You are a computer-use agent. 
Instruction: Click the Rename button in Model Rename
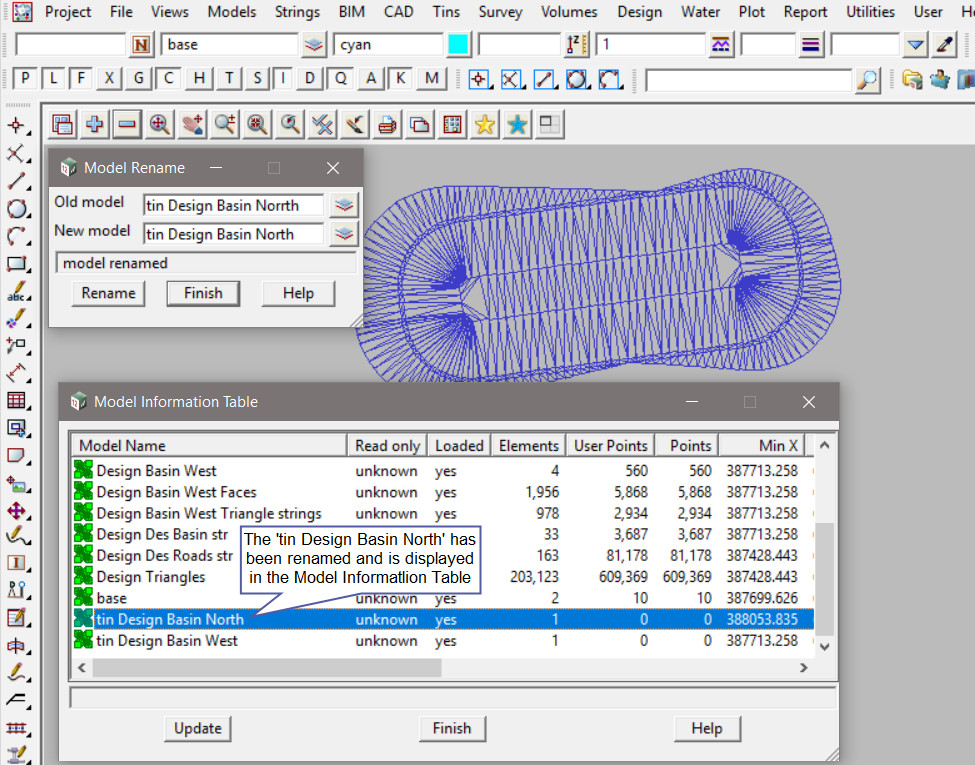(108, 293)
